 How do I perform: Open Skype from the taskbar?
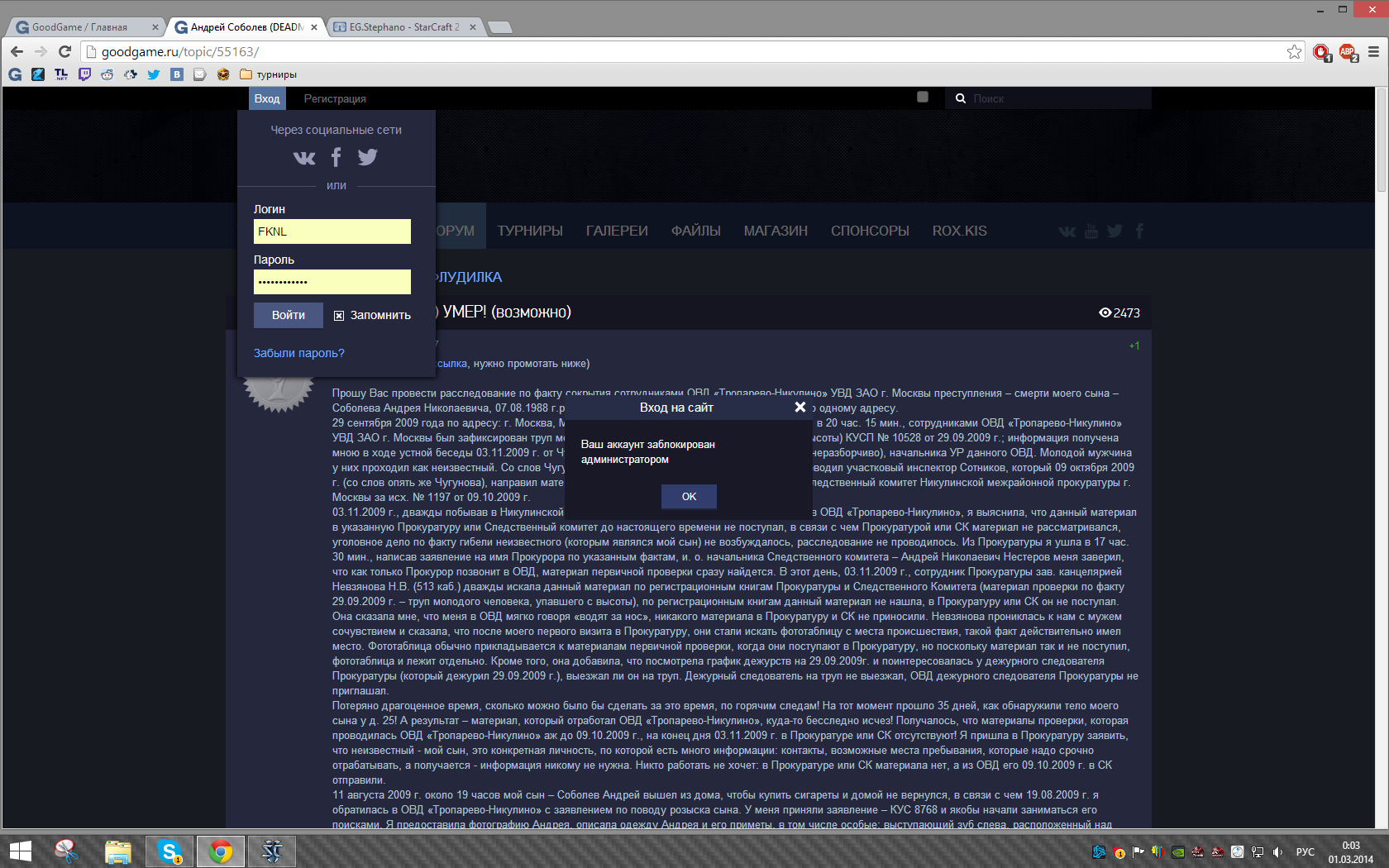point(169,851)
